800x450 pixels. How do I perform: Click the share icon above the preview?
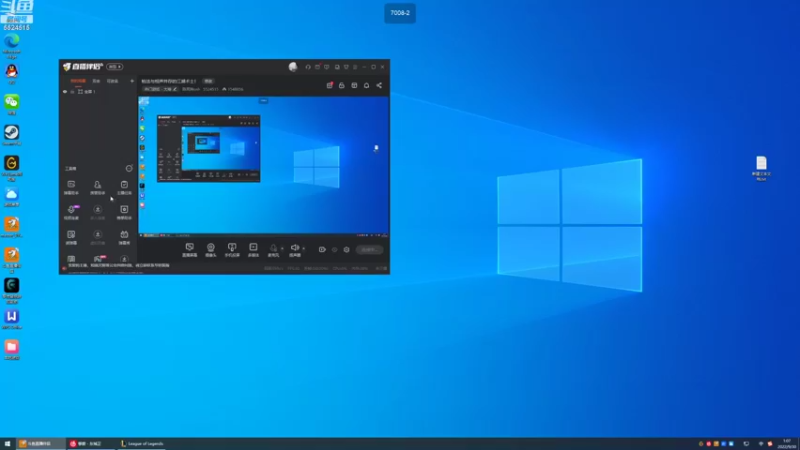(x=379, y=85)
